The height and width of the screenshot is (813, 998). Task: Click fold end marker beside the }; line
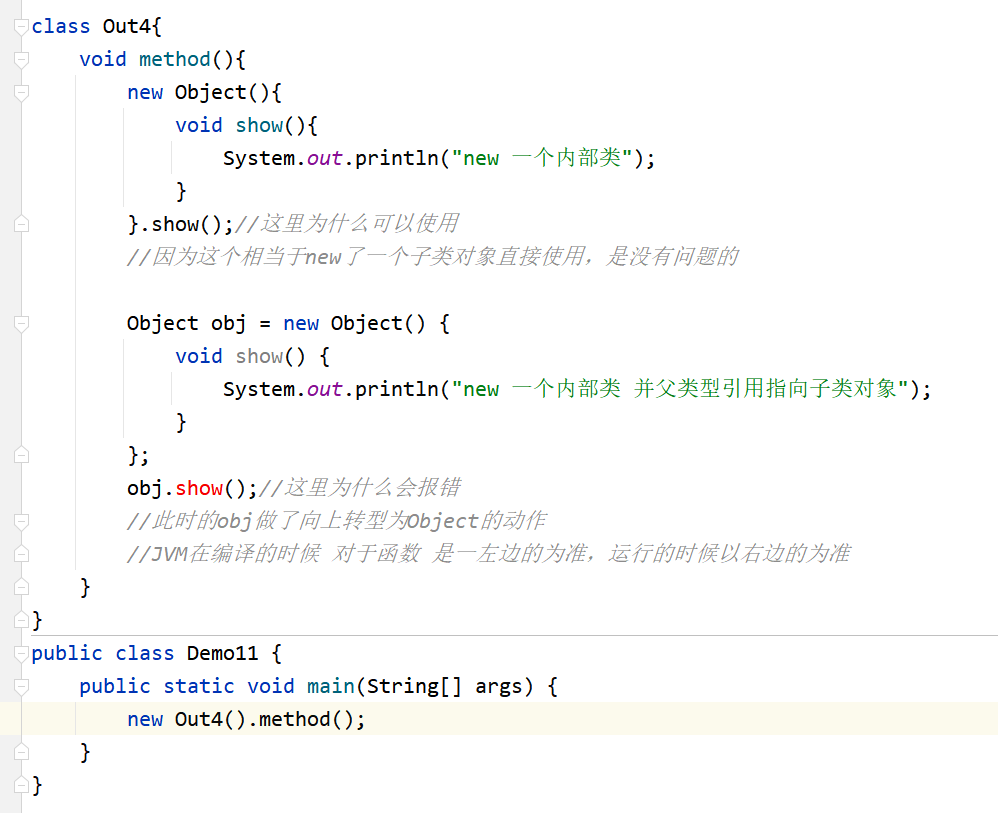(x=21, y=455)
